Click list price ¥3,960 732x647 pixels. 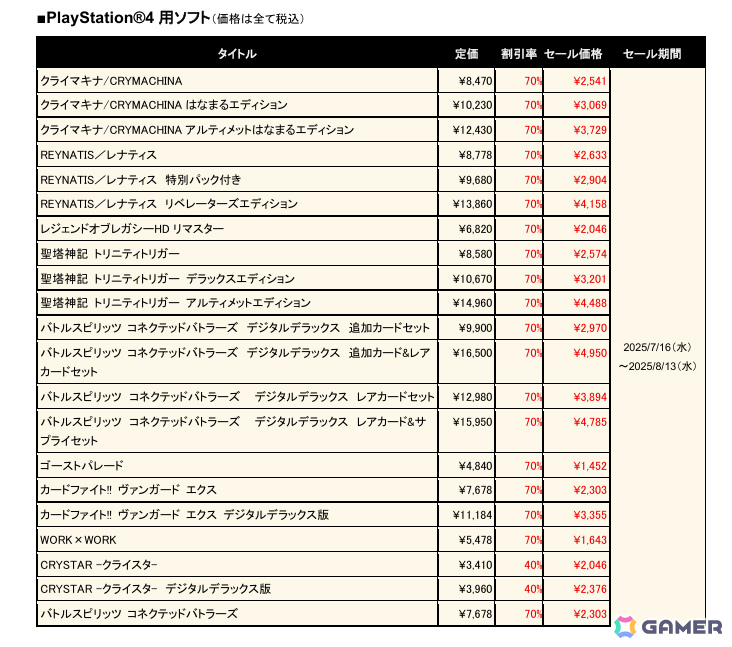click(475, 589)
